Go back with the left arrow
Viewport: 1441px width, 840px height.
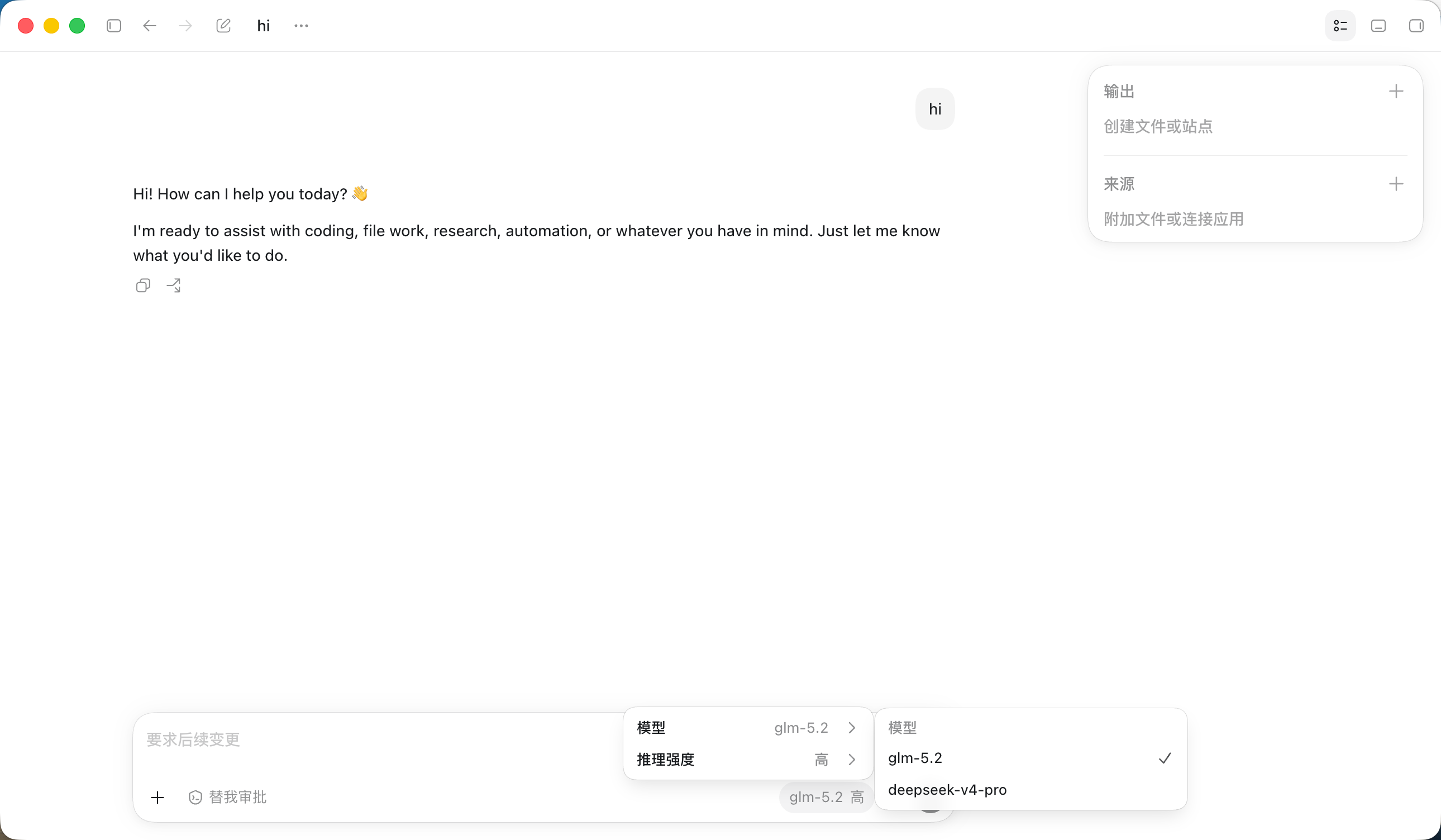tap(149, 26)
